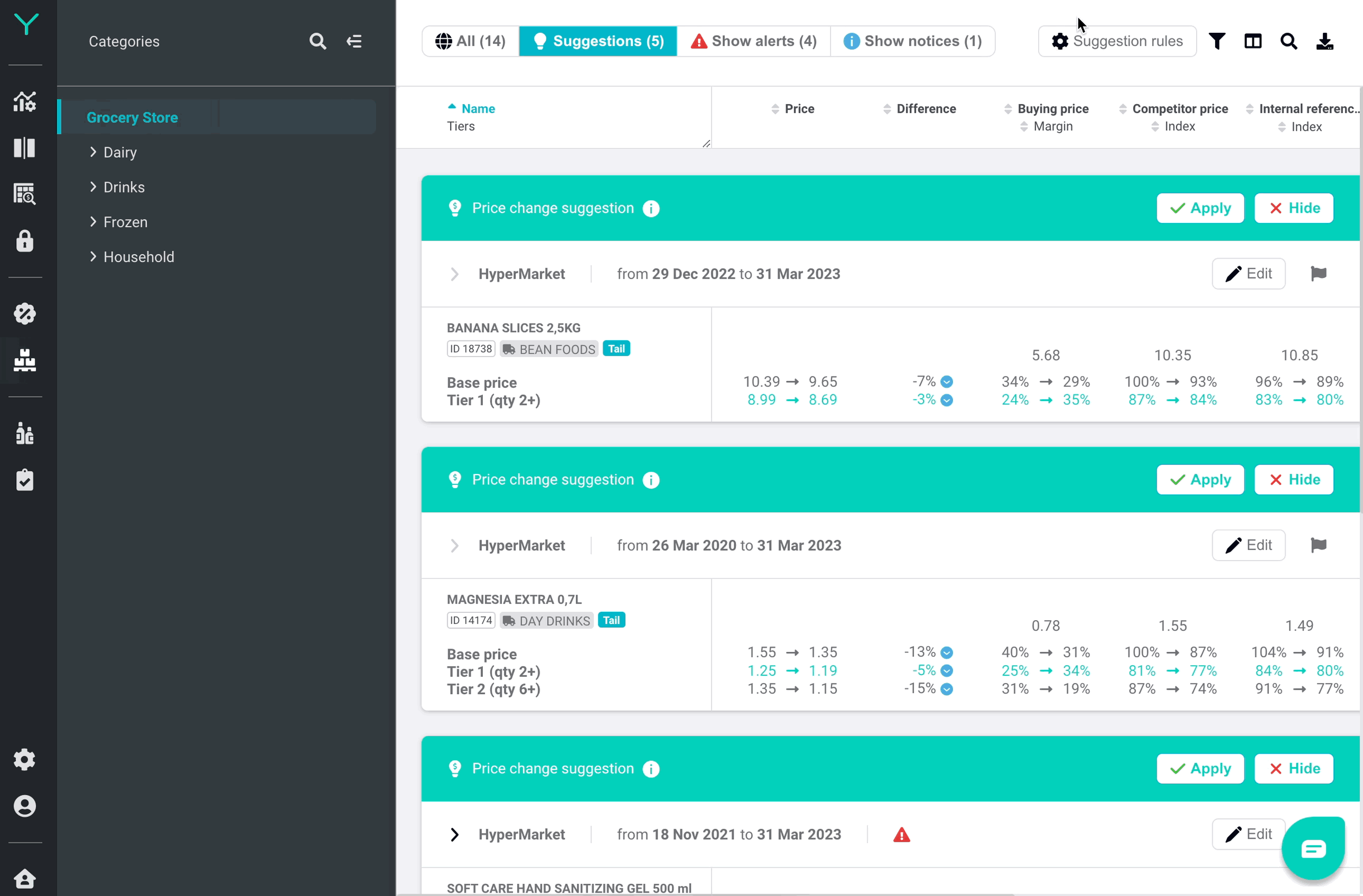Click the Name column resize handle

pyautogui.click(x=707, y=143)
